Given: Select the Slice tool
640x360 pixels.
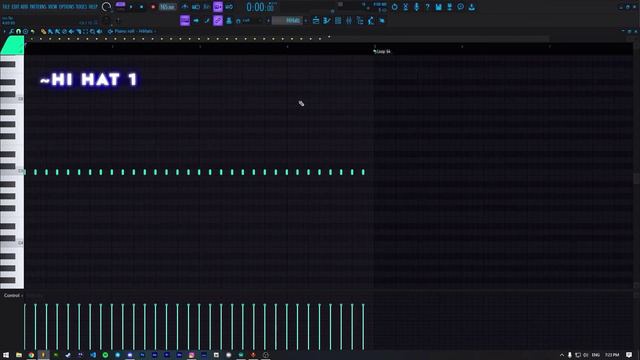Looking at the screenshot, I should point(78,31).
